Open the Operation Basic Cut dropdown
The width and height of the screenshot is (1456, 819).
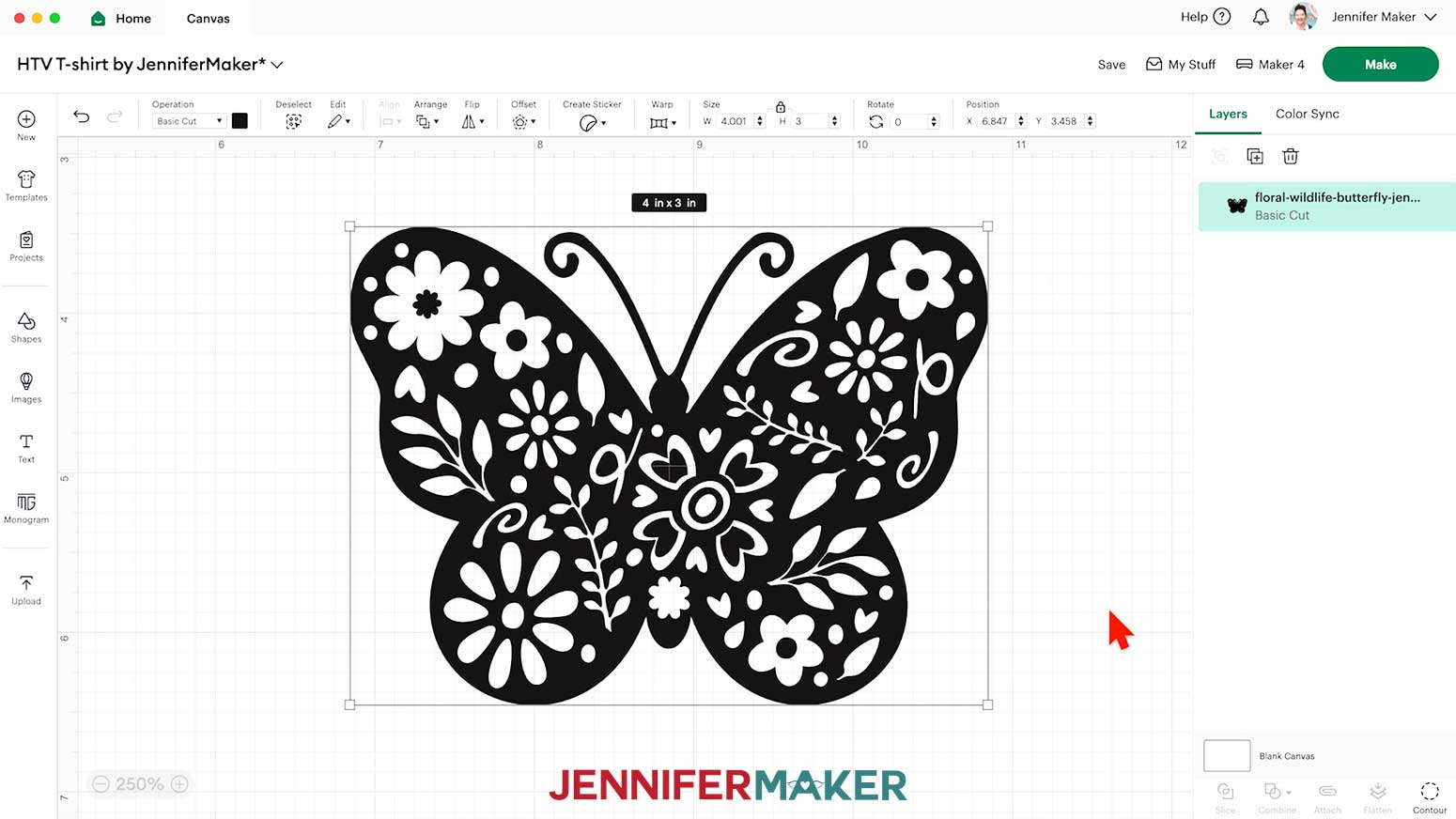point(189,121)
